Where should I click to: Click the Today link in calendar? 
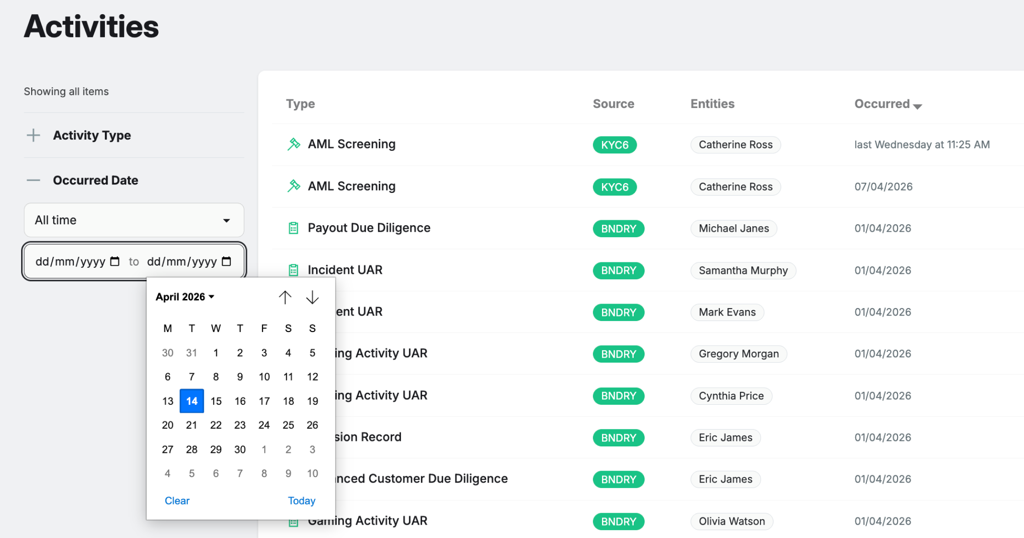302,501
